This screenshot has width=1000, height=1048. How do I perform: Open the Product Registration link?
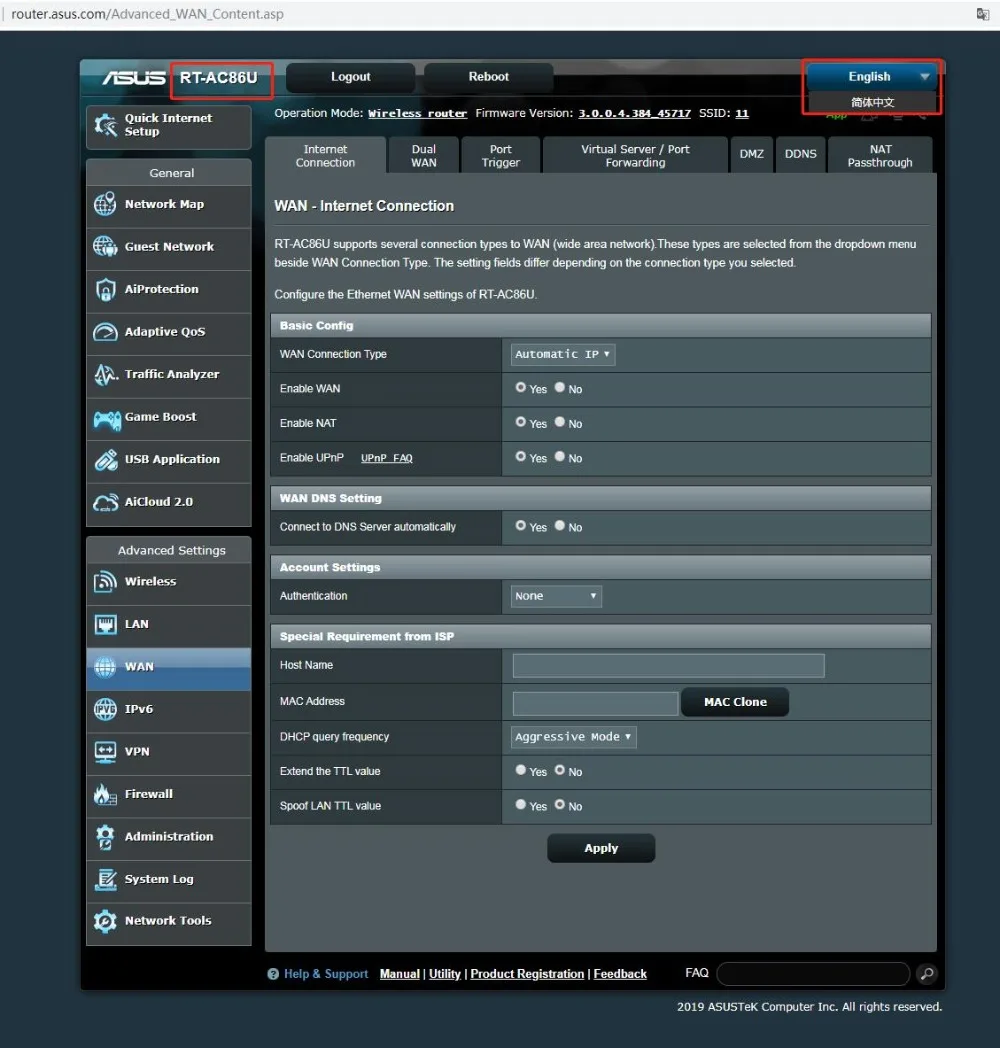coord(527,974)
